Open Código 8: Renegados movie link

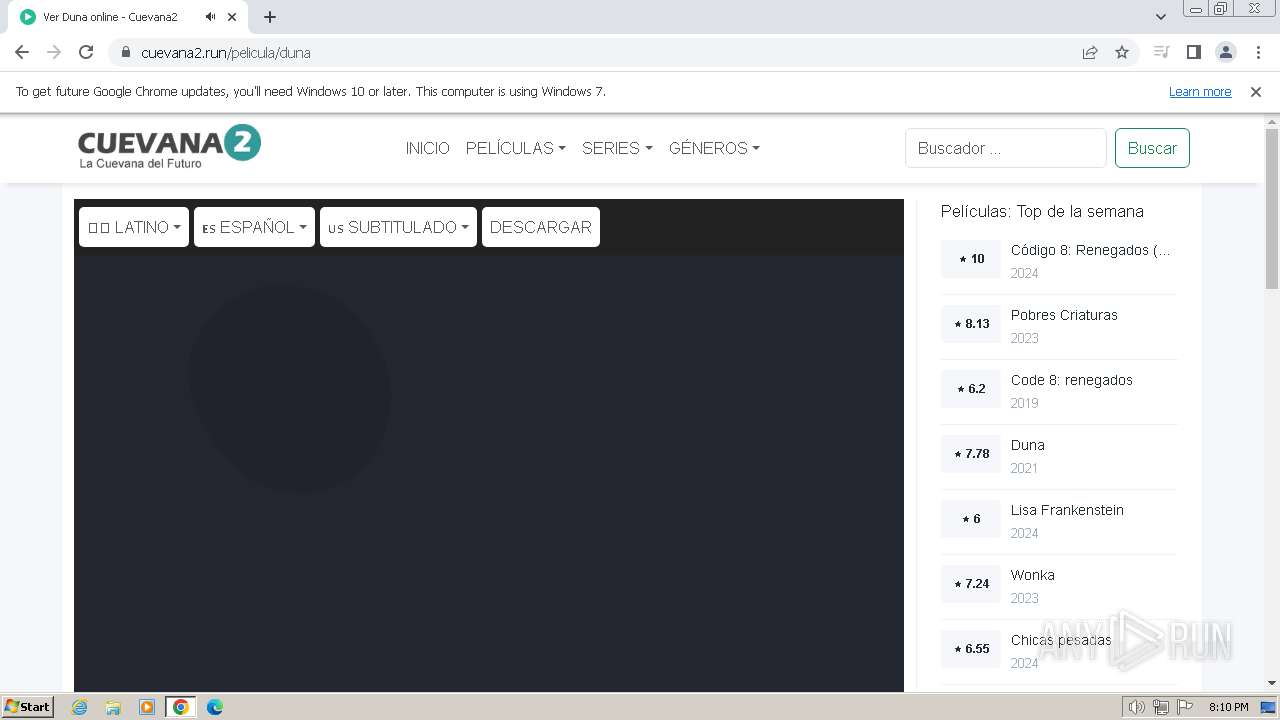click(1090, 250)
